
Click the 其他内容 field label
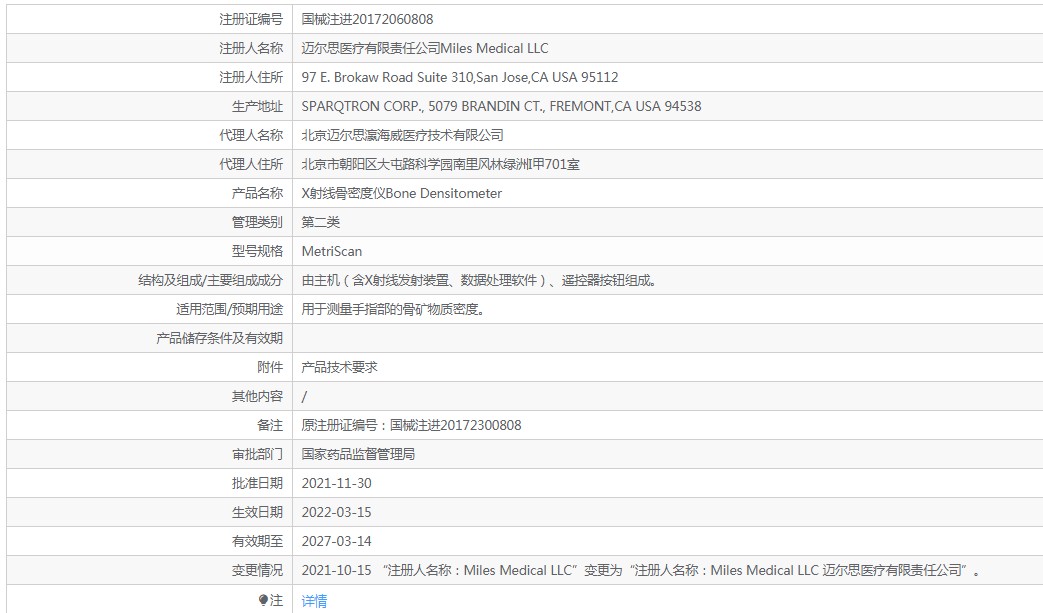tap(257, 396)
